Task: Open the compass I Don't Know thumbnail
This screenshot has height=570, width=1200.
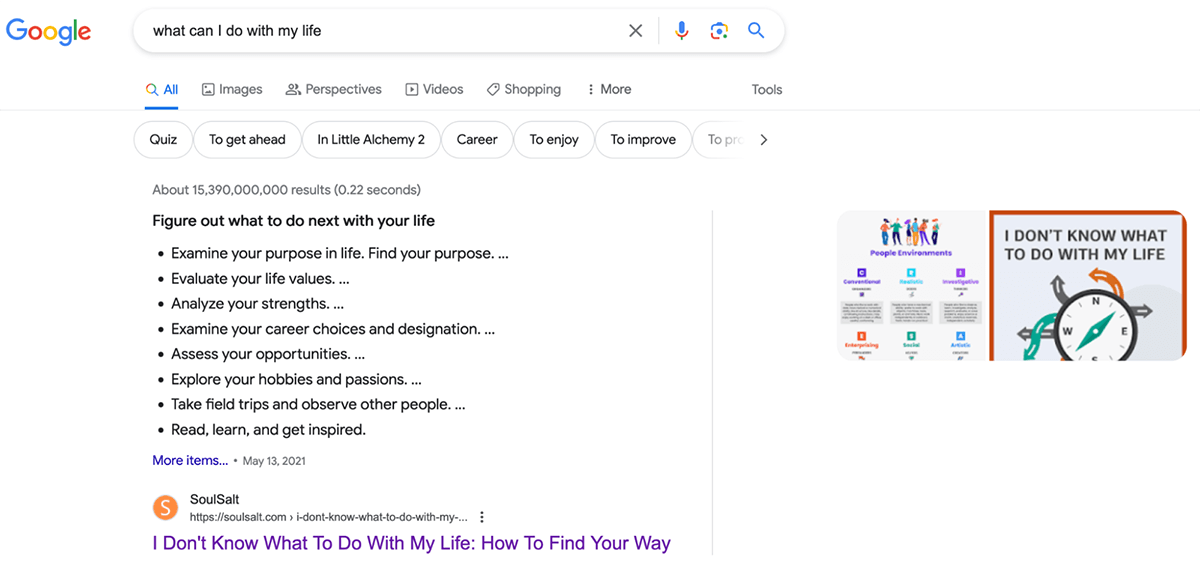Action: [x=1089, y=285]
